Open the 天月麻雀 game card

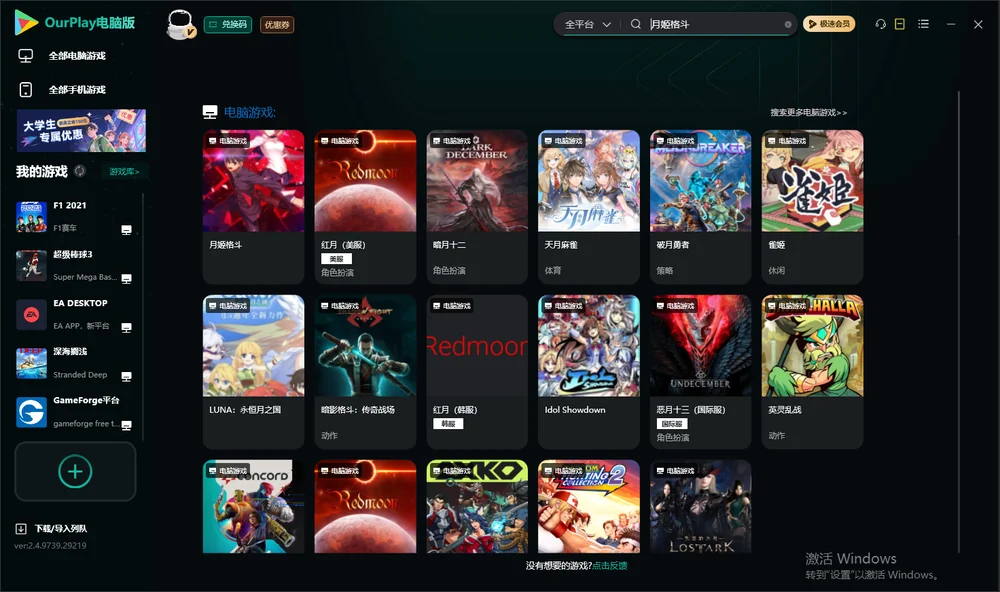tap(589, 207)
